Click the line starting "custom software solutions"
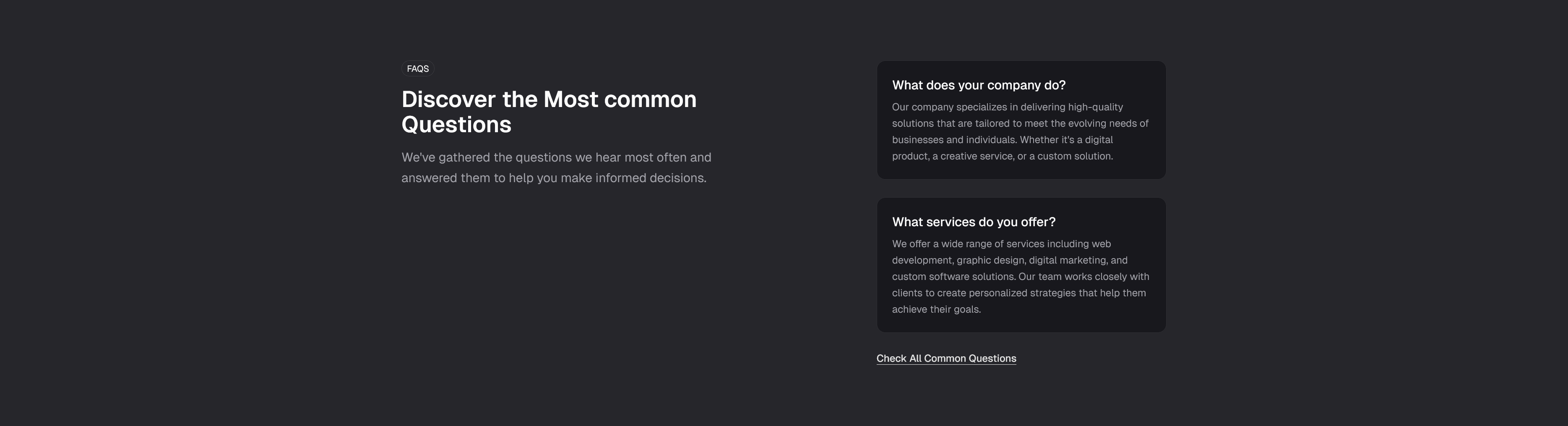 point(1020,277)
